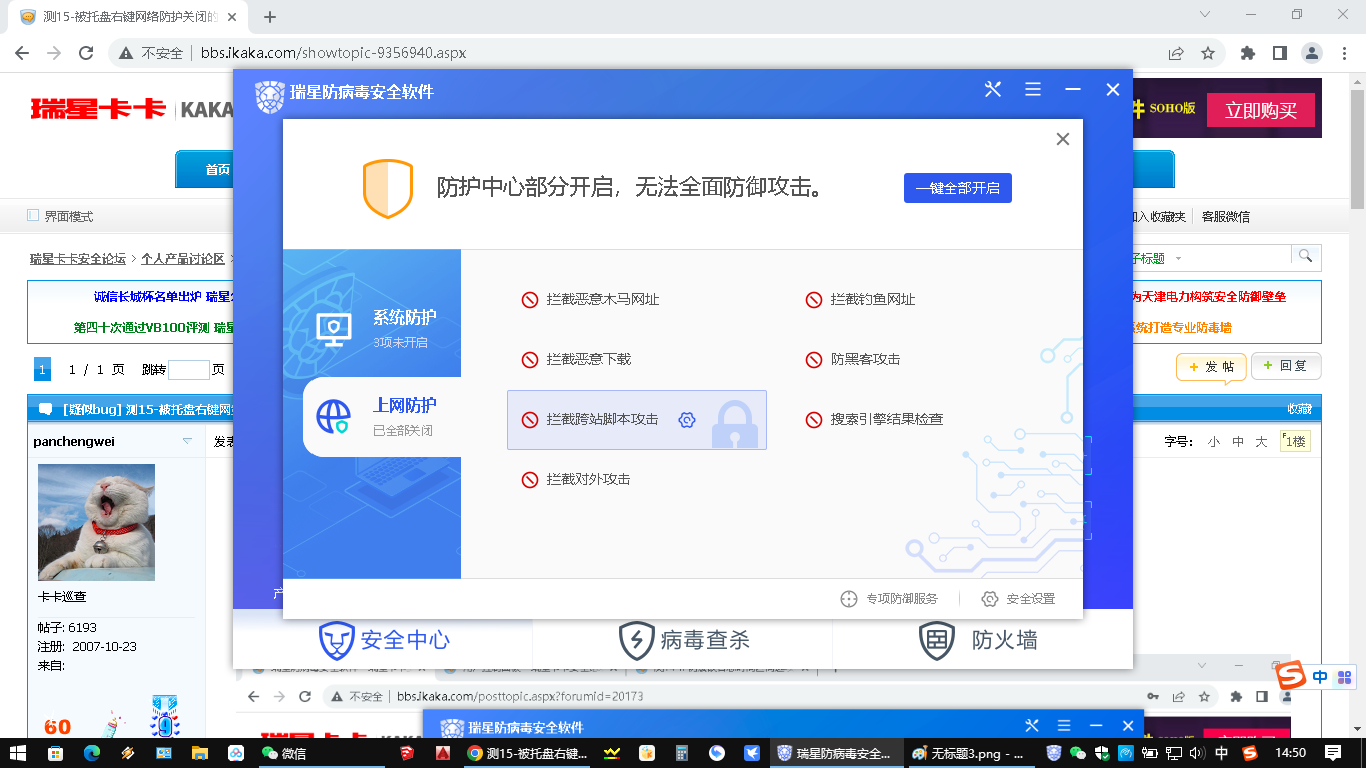This screenshot has height=768, width=1366.
Task: Open a new Chrome tab
Action: [x=269, y=17]
